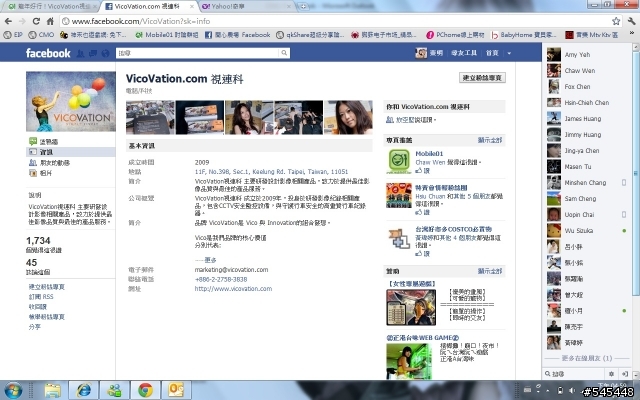Click into the Facebook search box
The height and width of the screenshot is (400, 640).
pos(198,53)
